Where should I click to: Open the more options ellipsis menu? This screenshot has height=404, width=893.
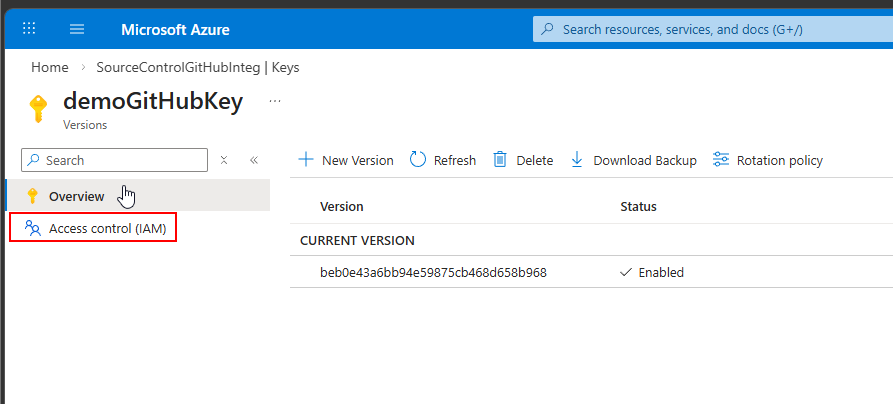(x=275, y=101)
